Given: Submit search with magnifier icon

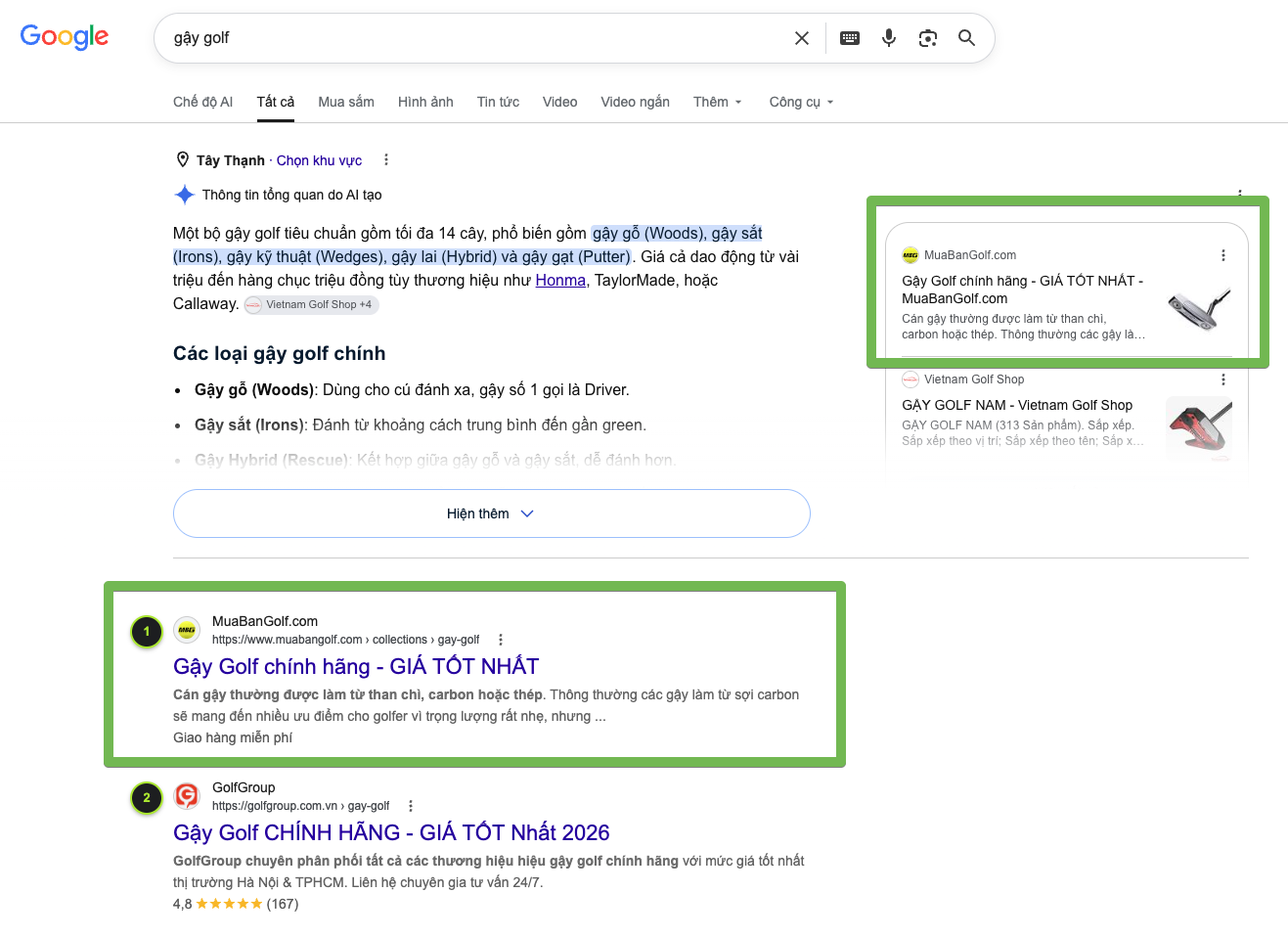Looking at the screenshot, I should click(966, 38).
